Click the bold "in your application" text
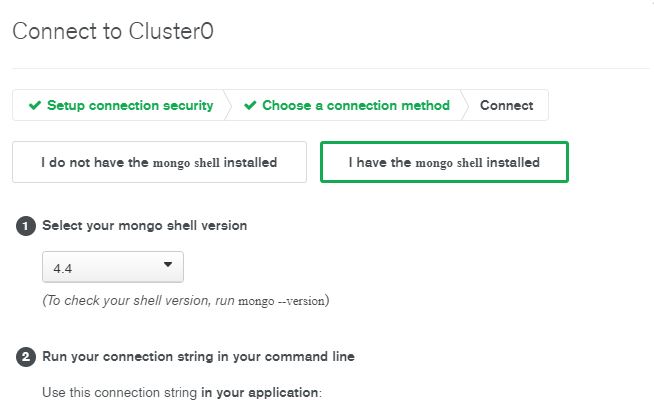The image size is (654, 407). tap(260, 392)
